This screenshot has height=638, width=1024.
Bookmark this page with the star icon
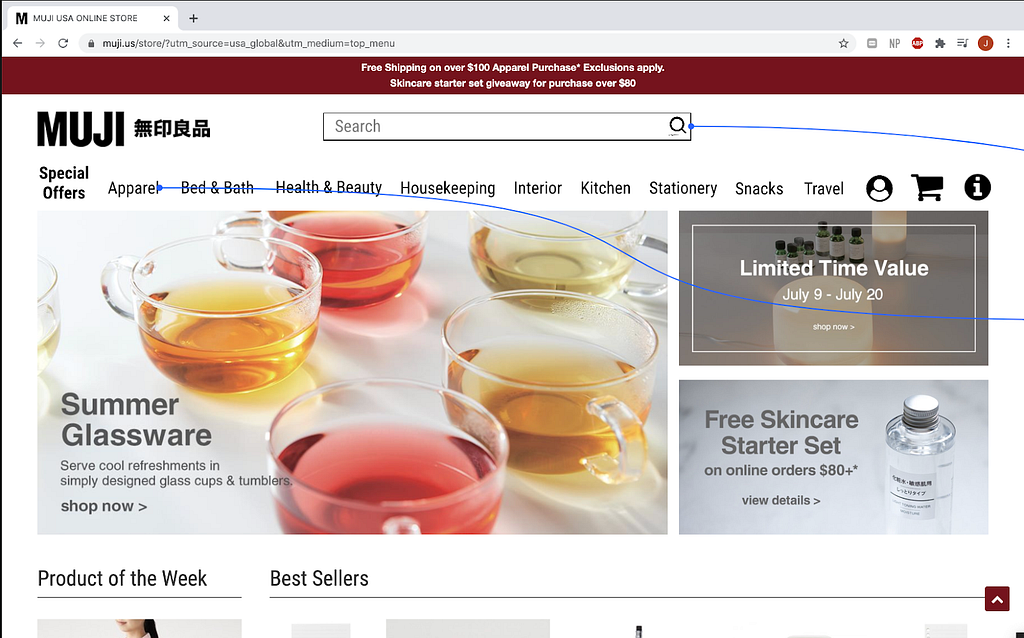(x=843, y=43)
